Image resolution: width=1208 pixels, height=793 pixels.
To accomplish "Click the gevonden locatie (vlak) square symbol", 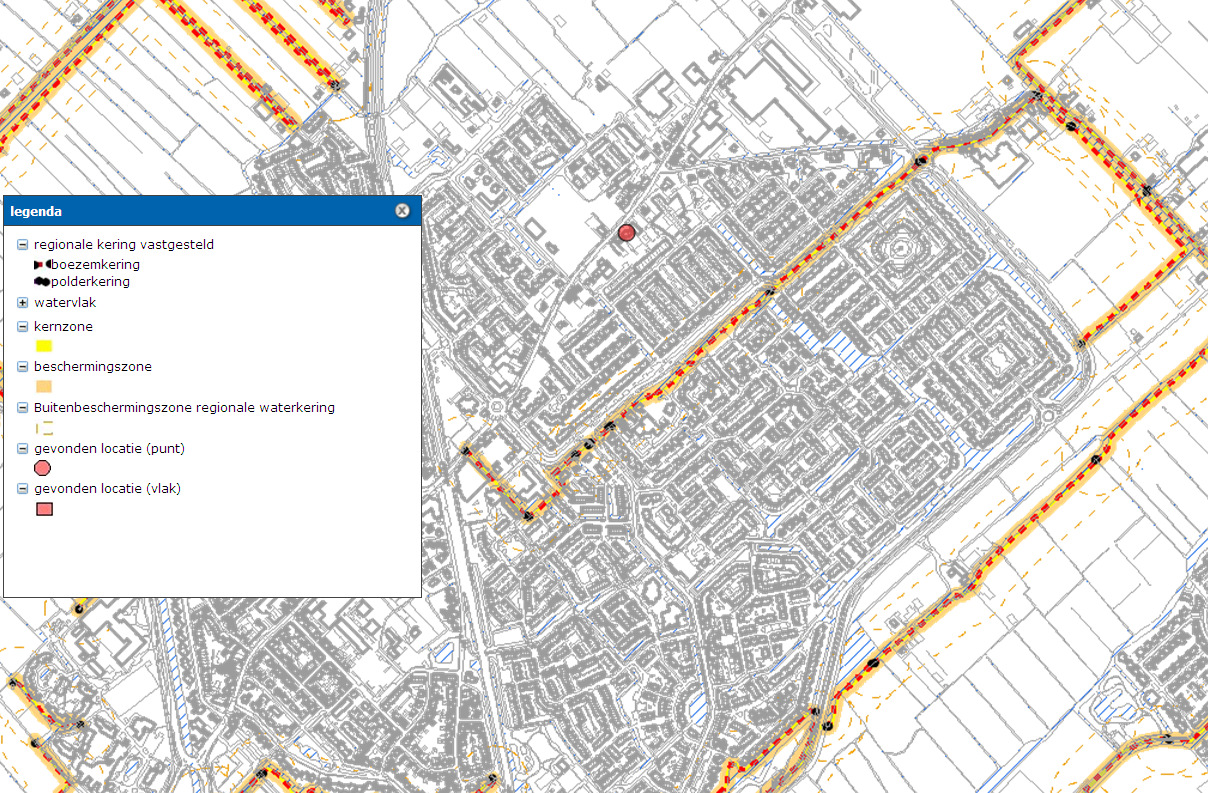I will [44, 508].
